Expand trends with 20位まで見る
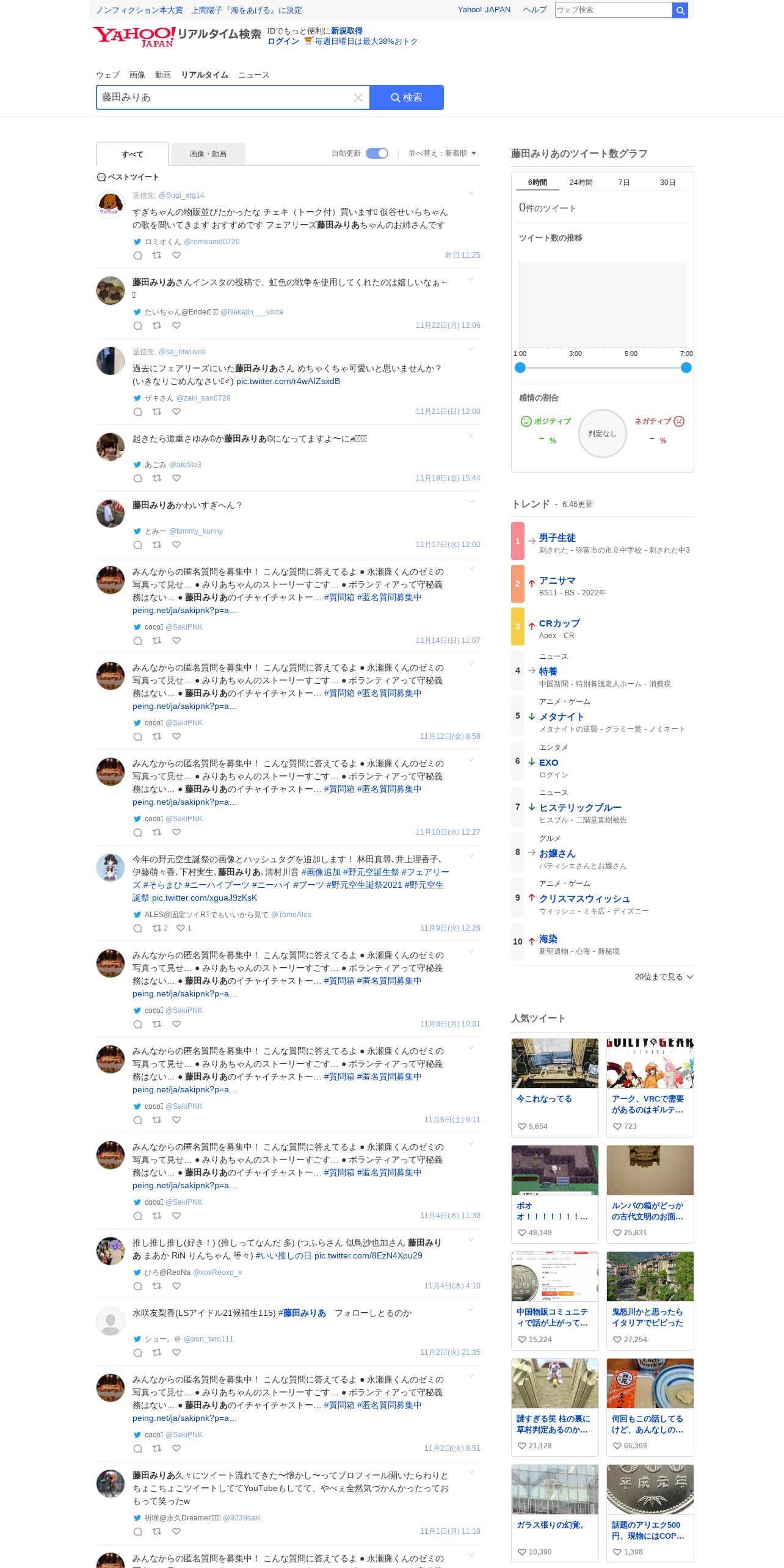 coord(664,977)
